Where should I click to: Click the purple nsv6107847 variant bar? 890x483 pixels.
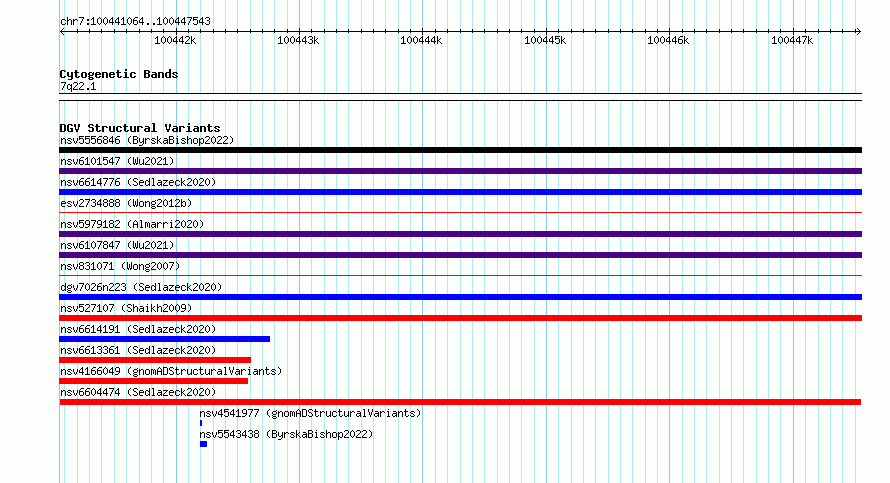click(x=460, y=255)
